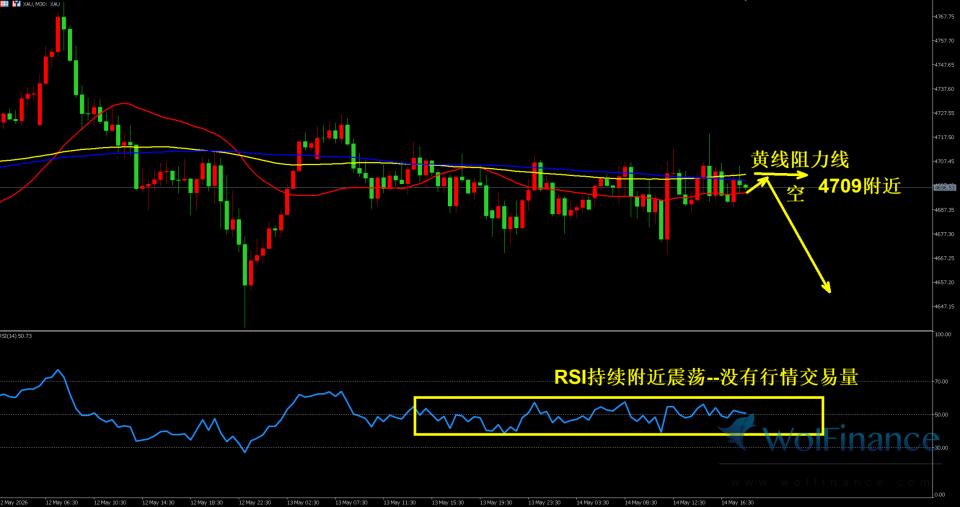The width and height of the screenshot is (960, 507).
Task: Click the WolFinance watermark logo
Action: click(x=828, y=437)
